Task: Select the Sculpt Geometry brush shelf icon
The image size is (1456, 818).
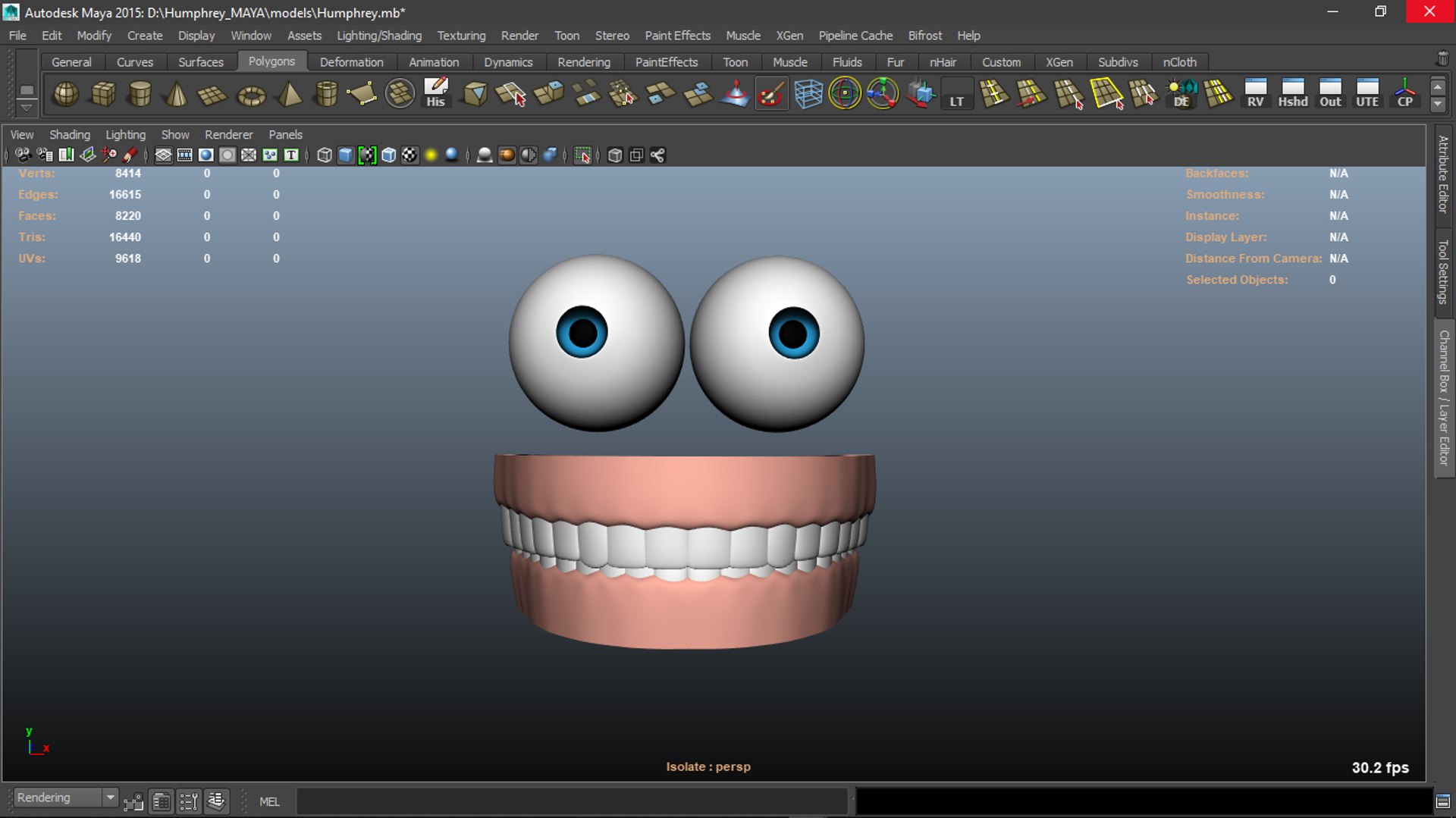Action: pos(771,94)
